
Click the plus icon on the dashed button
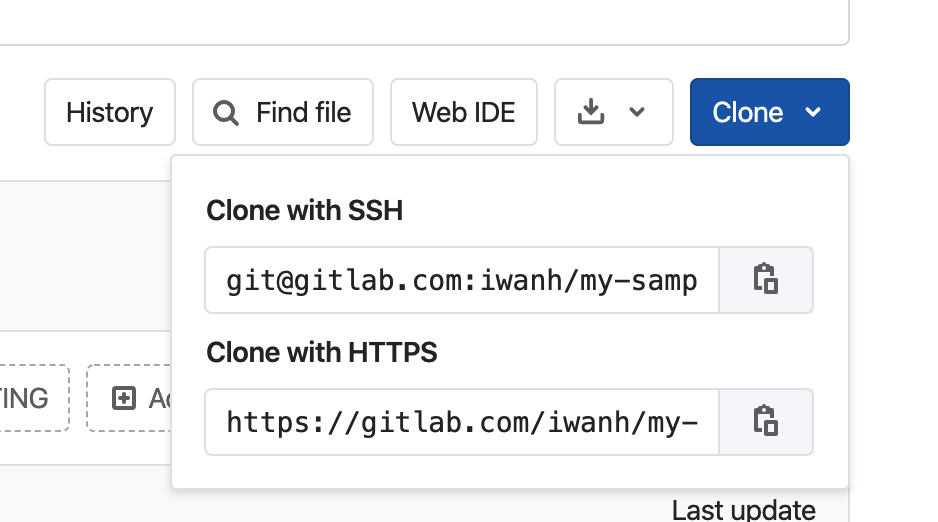point(123,398)
